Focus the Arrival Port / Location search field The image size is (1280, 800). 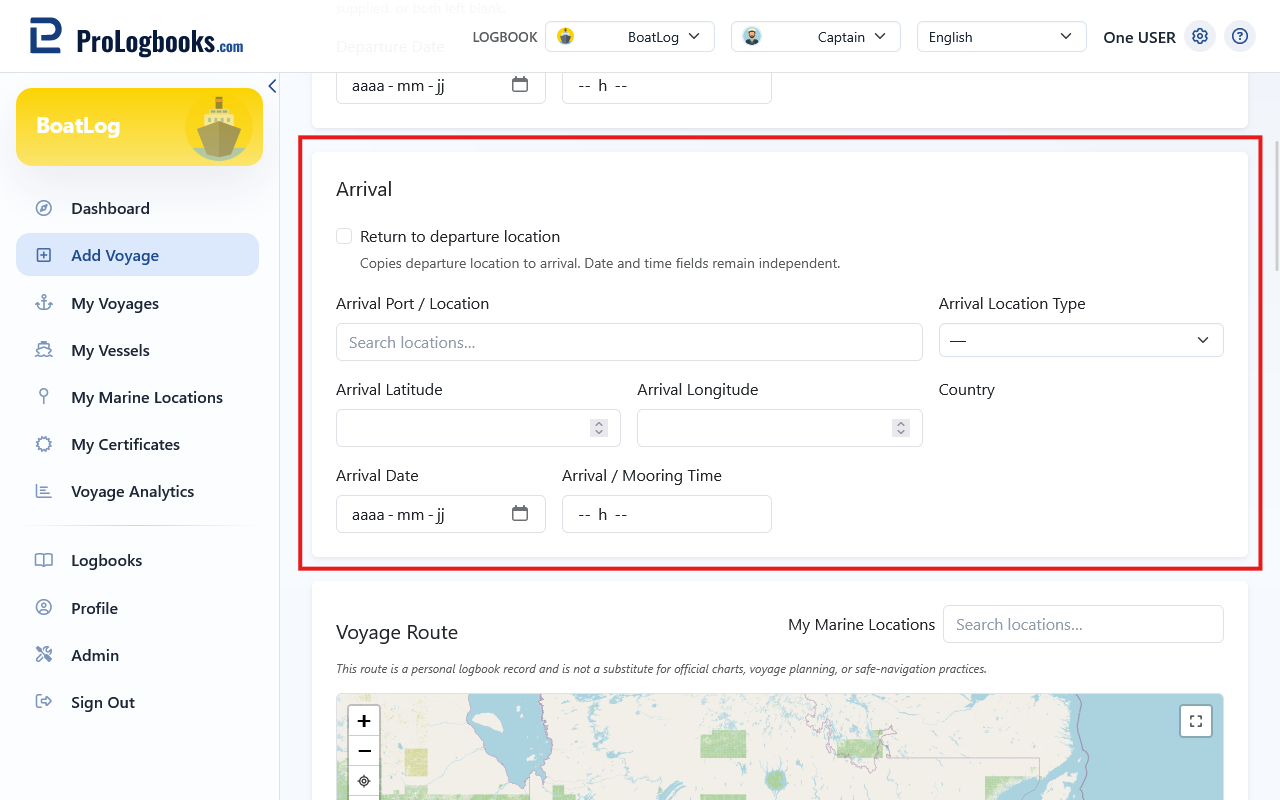coord(629,342)
